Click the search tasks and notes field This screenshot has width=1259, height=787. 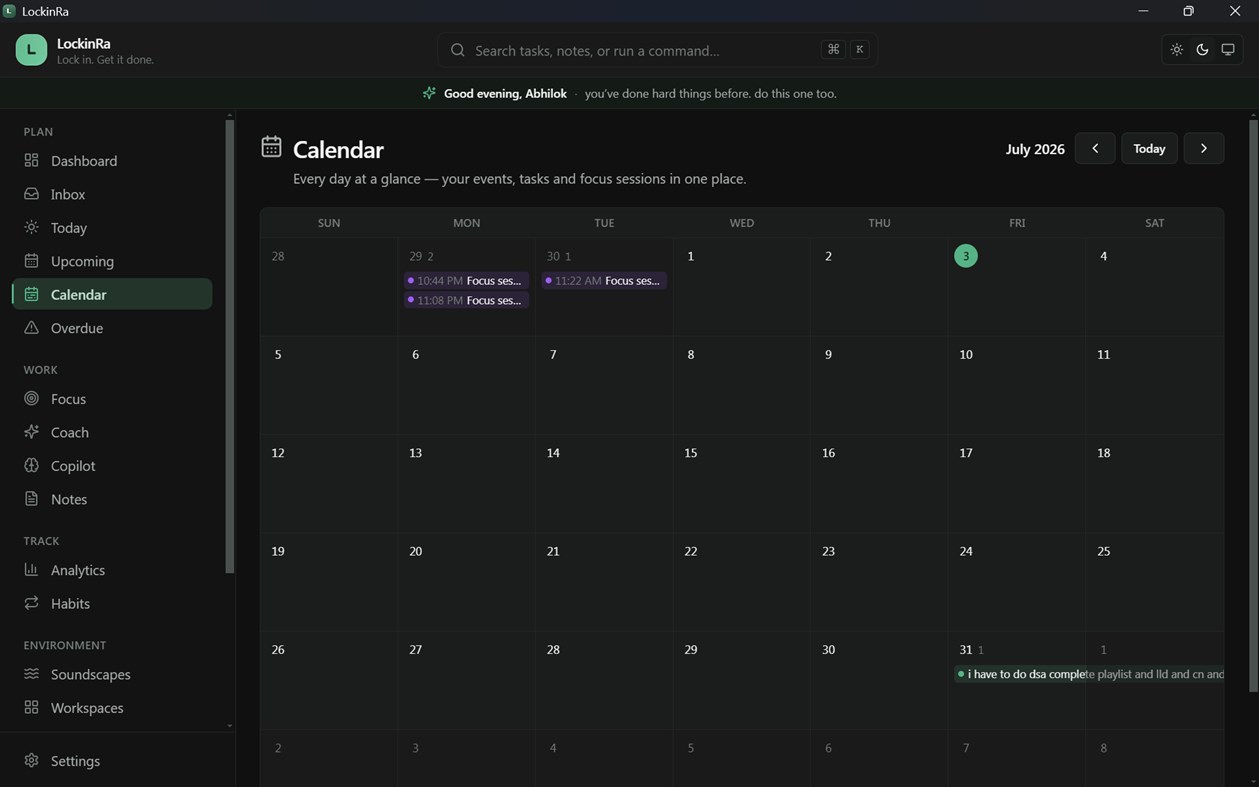point(657,50)
